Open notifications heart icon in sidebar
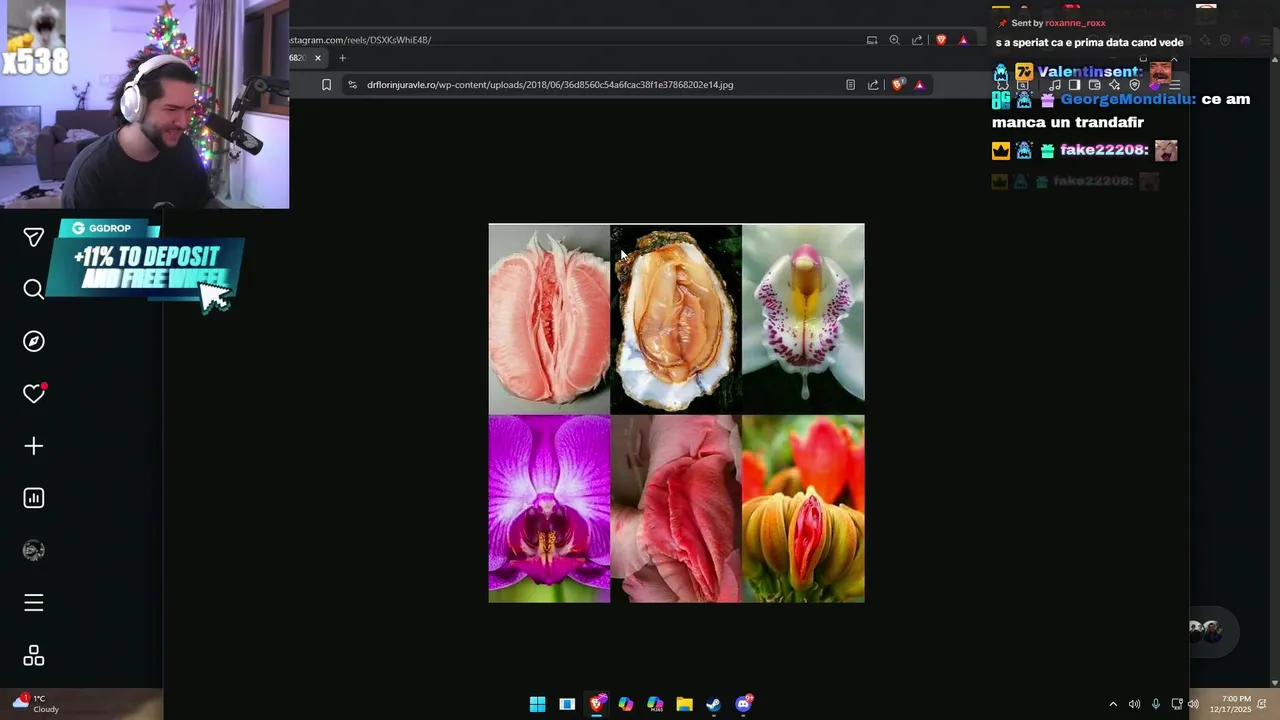 point(34,393)
